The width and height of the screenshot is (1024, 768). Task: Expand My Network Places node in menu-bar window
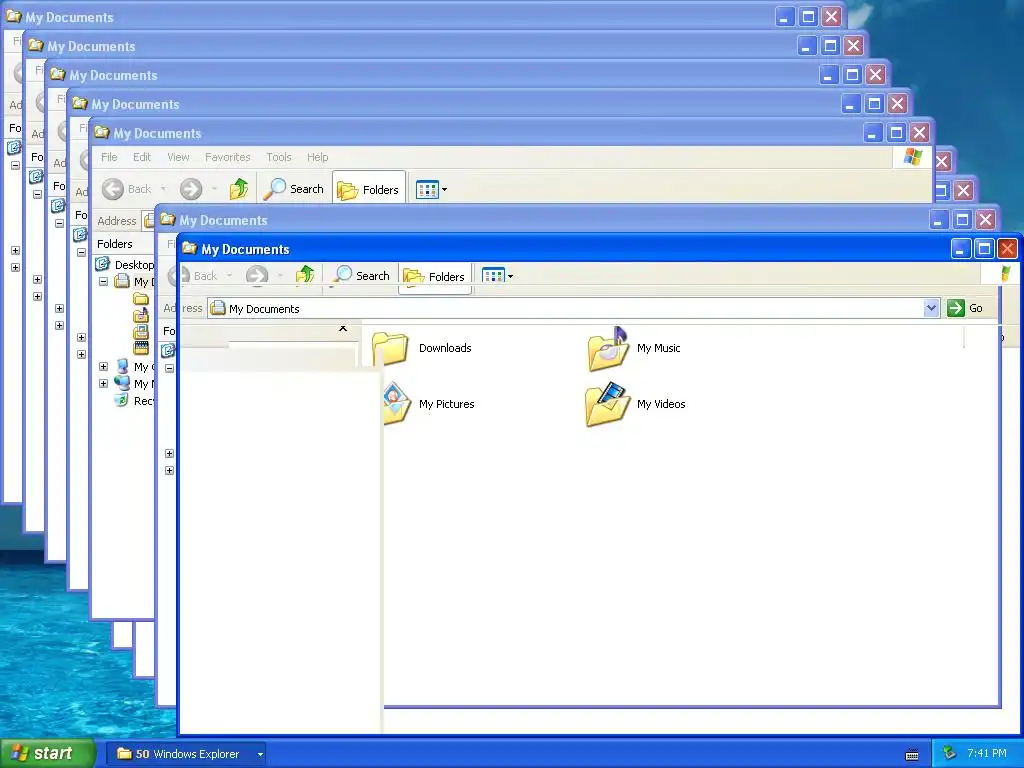click(103, 383)
